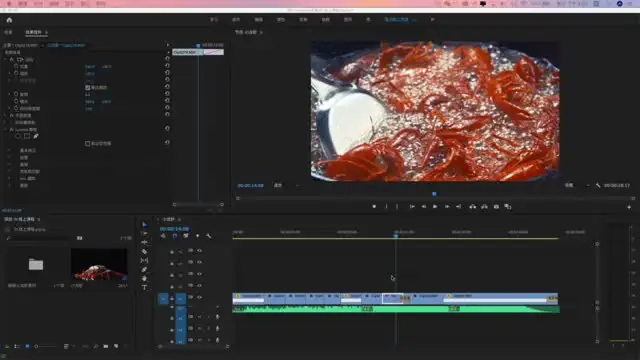Switch to the Color workspace tab
640x360 pixels.
(281, 19)
